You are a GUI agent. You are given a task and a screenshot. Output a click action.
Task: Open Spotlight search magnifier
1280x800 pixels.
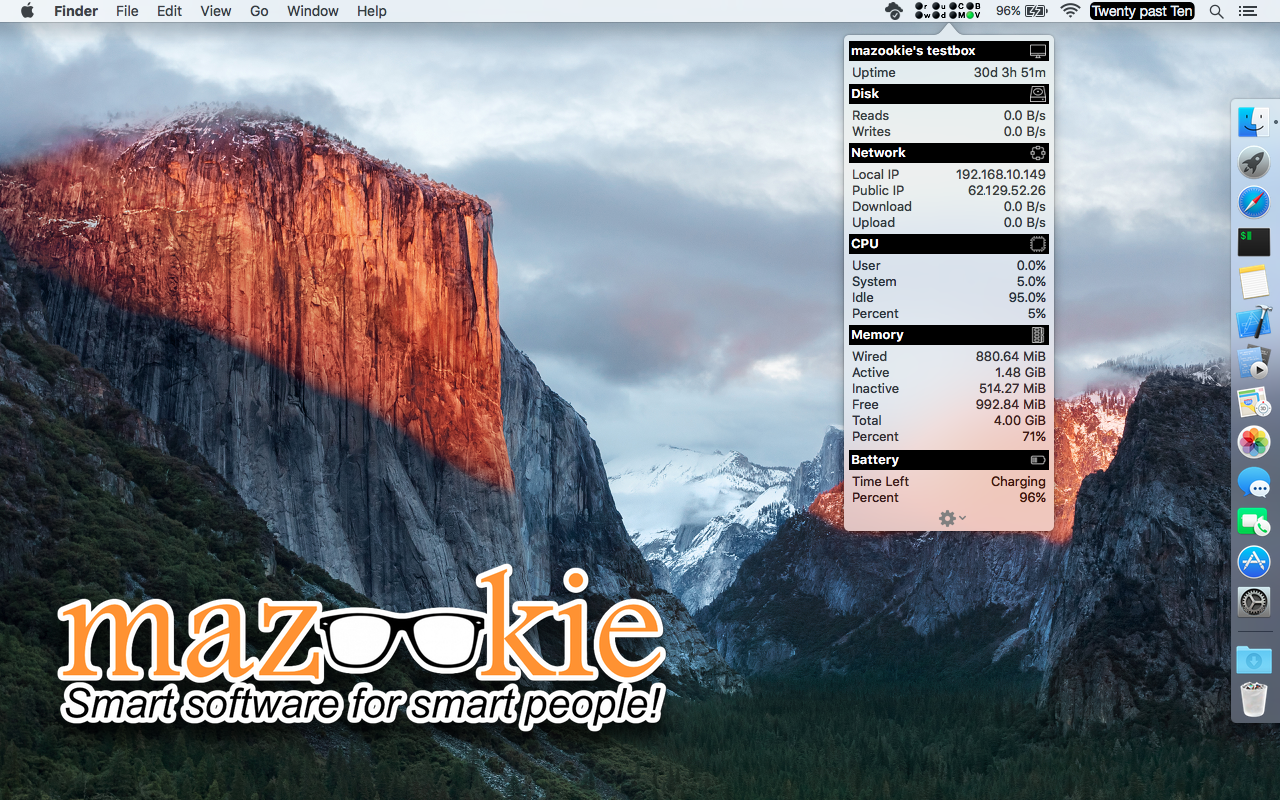point(1216,11)
